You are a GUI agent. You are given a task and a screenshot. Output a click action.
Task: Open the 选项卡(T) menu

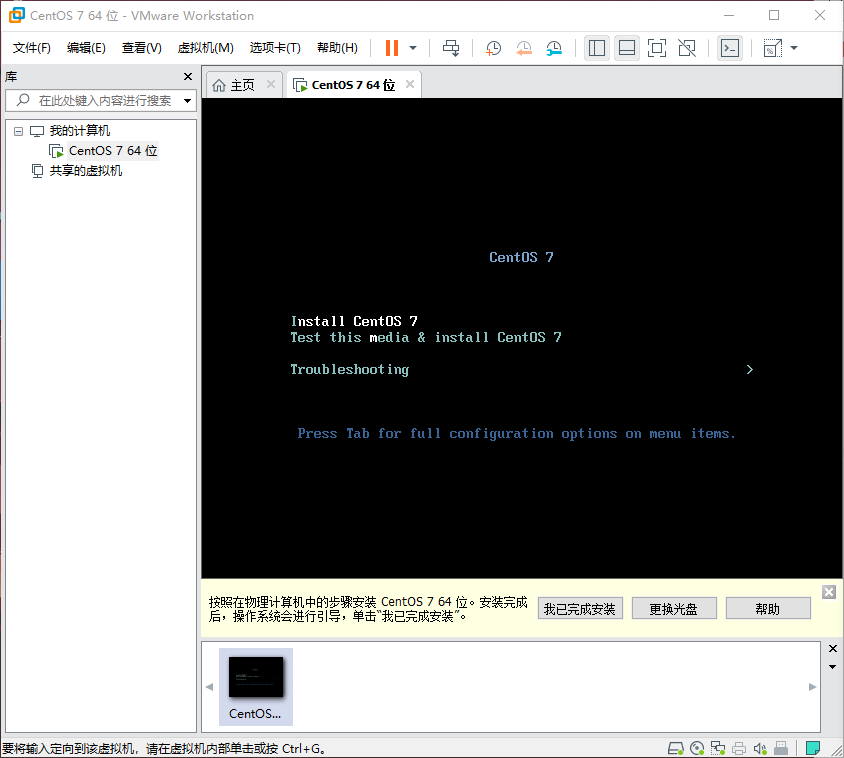coord(275,48)
